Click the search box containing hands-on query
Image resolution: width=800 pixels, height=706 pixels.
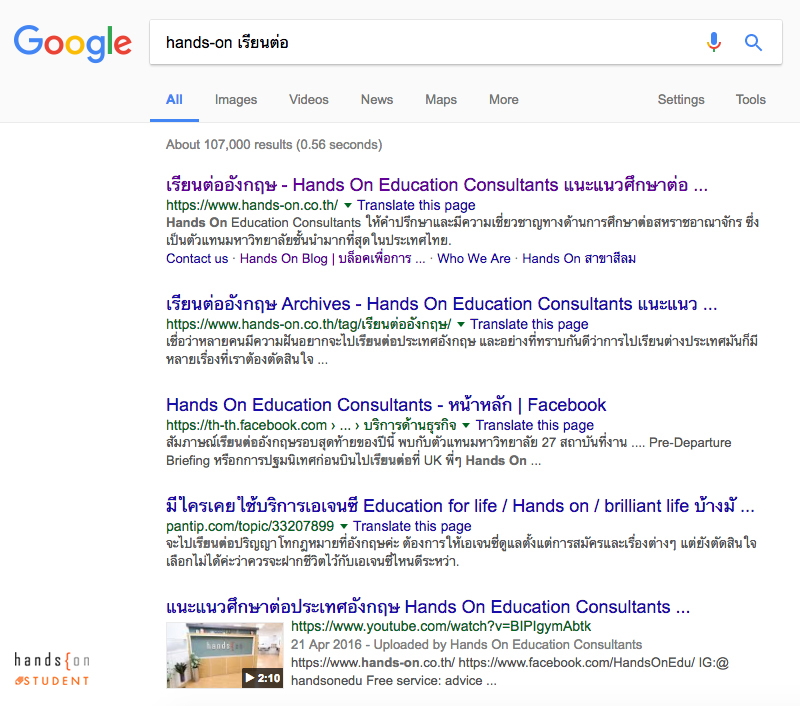click(465, 42)
